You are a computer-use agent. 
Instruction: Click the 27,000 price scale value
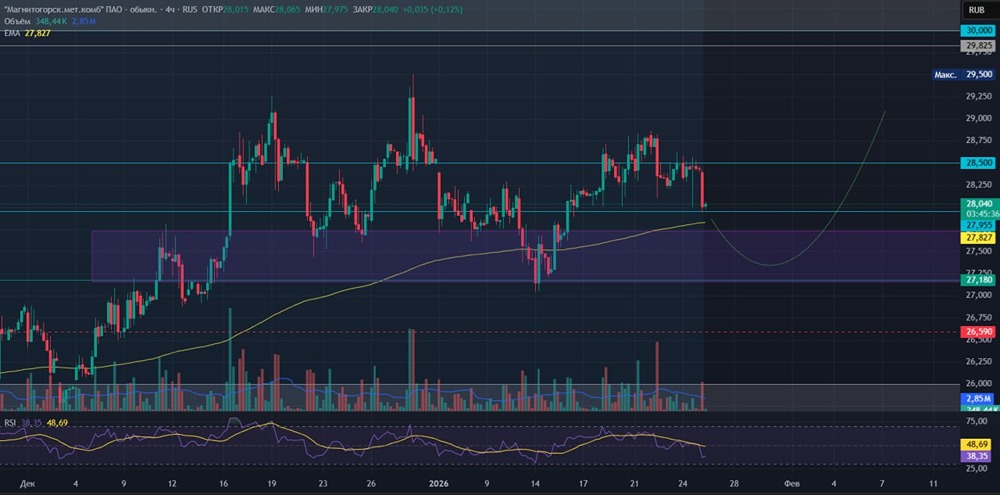(980, 295)
